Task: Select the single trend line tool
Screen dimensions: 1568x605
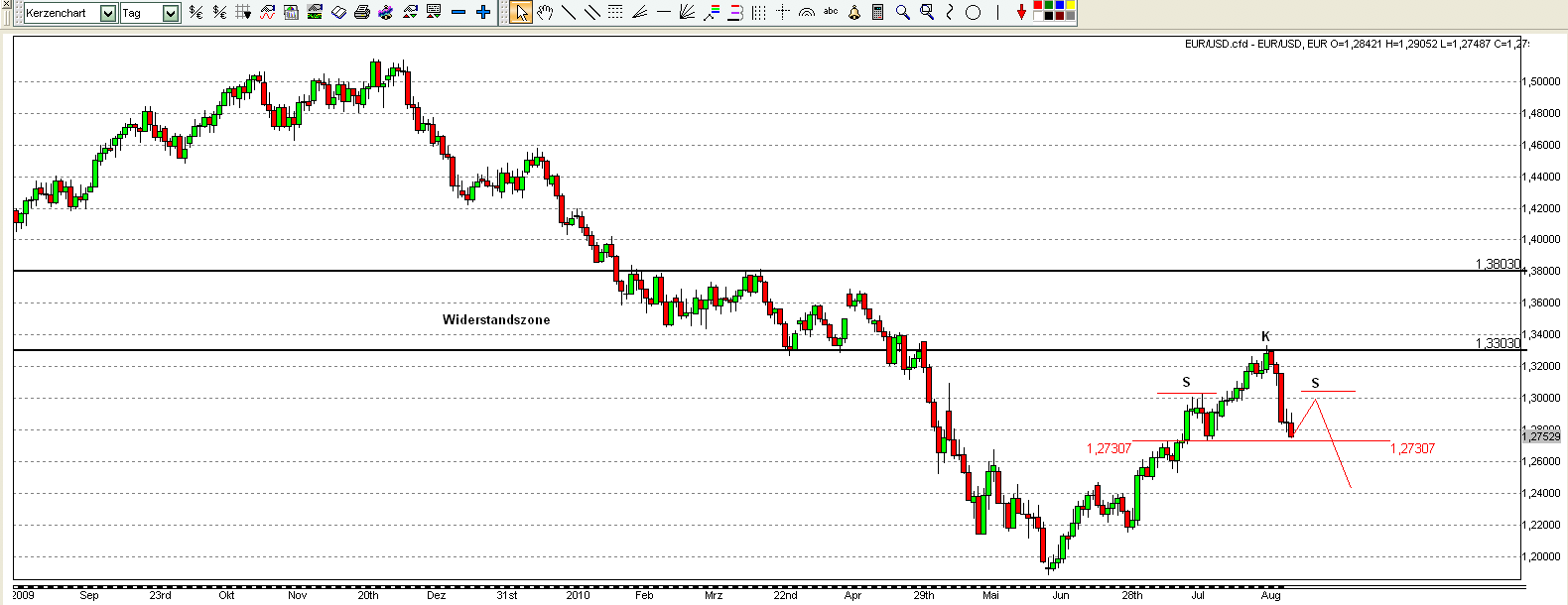Action: click(x=569, y=12)
